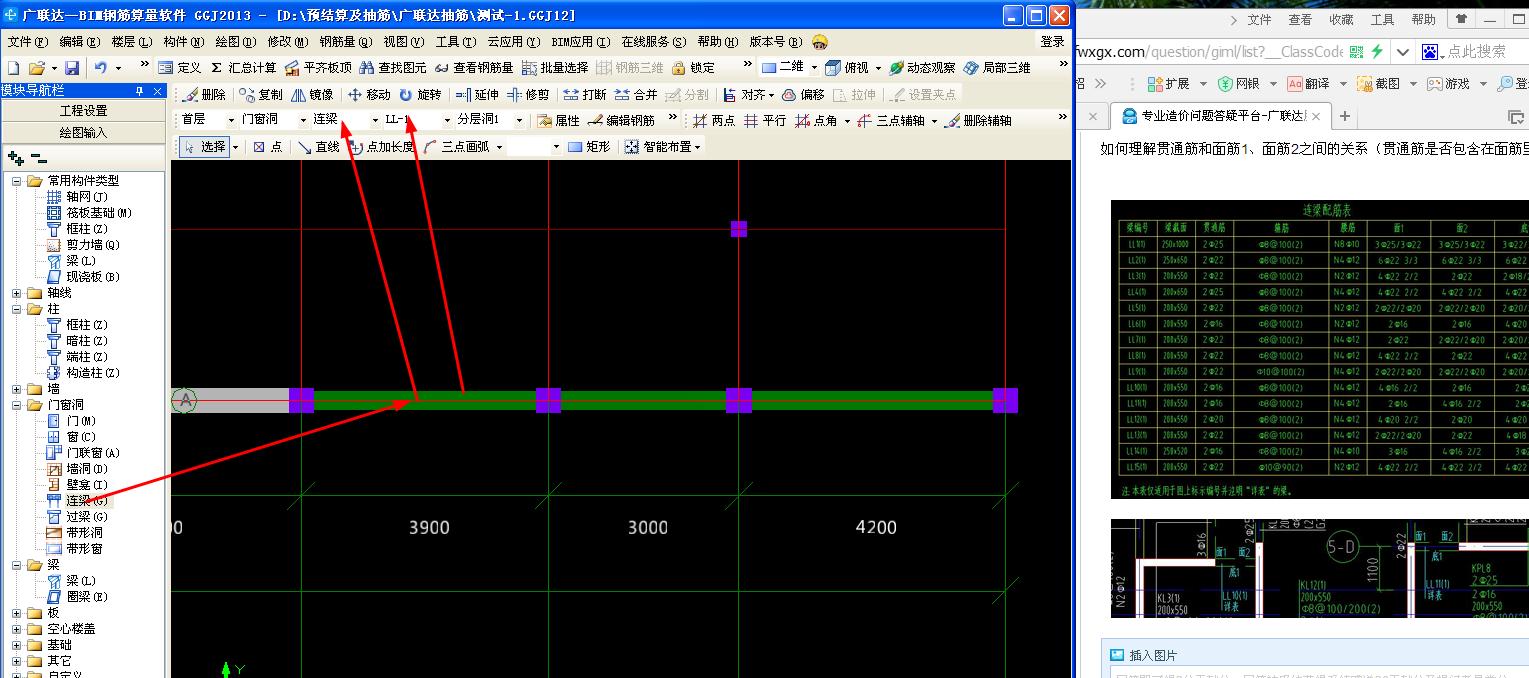Viewport: 1529px width, 678px height.
Task: Click the 锁定 lock tool
Action: click(x=693, y=68)
